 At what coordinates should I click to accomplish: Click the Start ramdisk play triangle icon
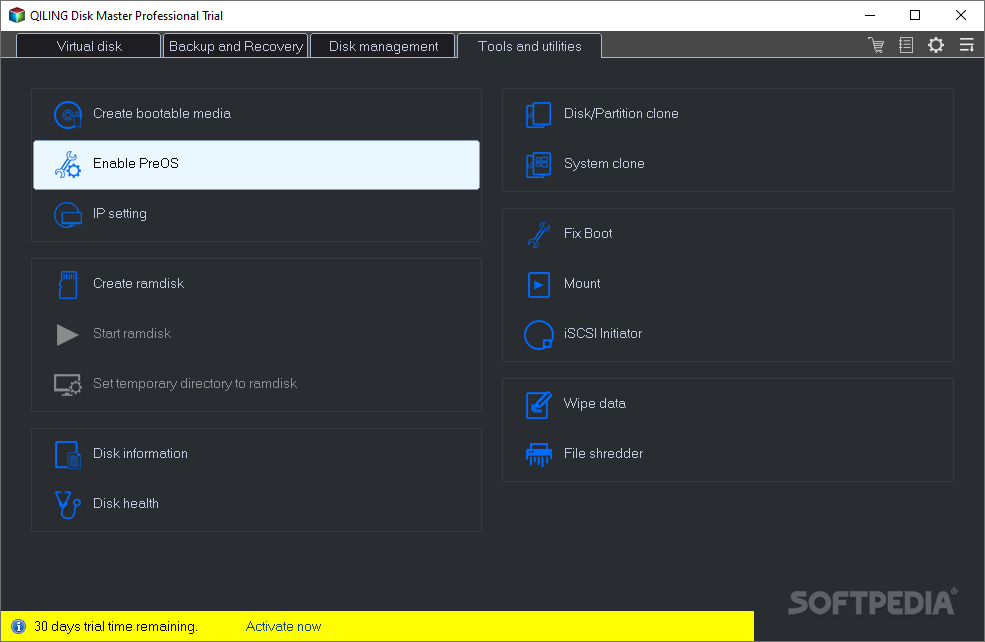(67, 334)
